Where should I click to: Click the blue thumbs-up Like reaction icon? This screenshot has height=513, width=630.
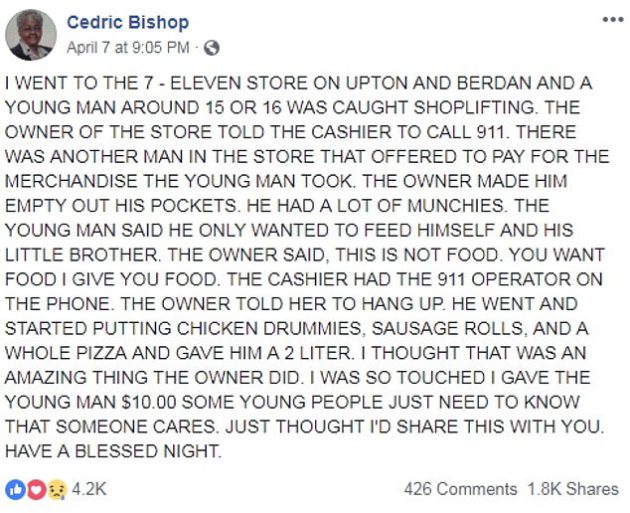[16, 489]
